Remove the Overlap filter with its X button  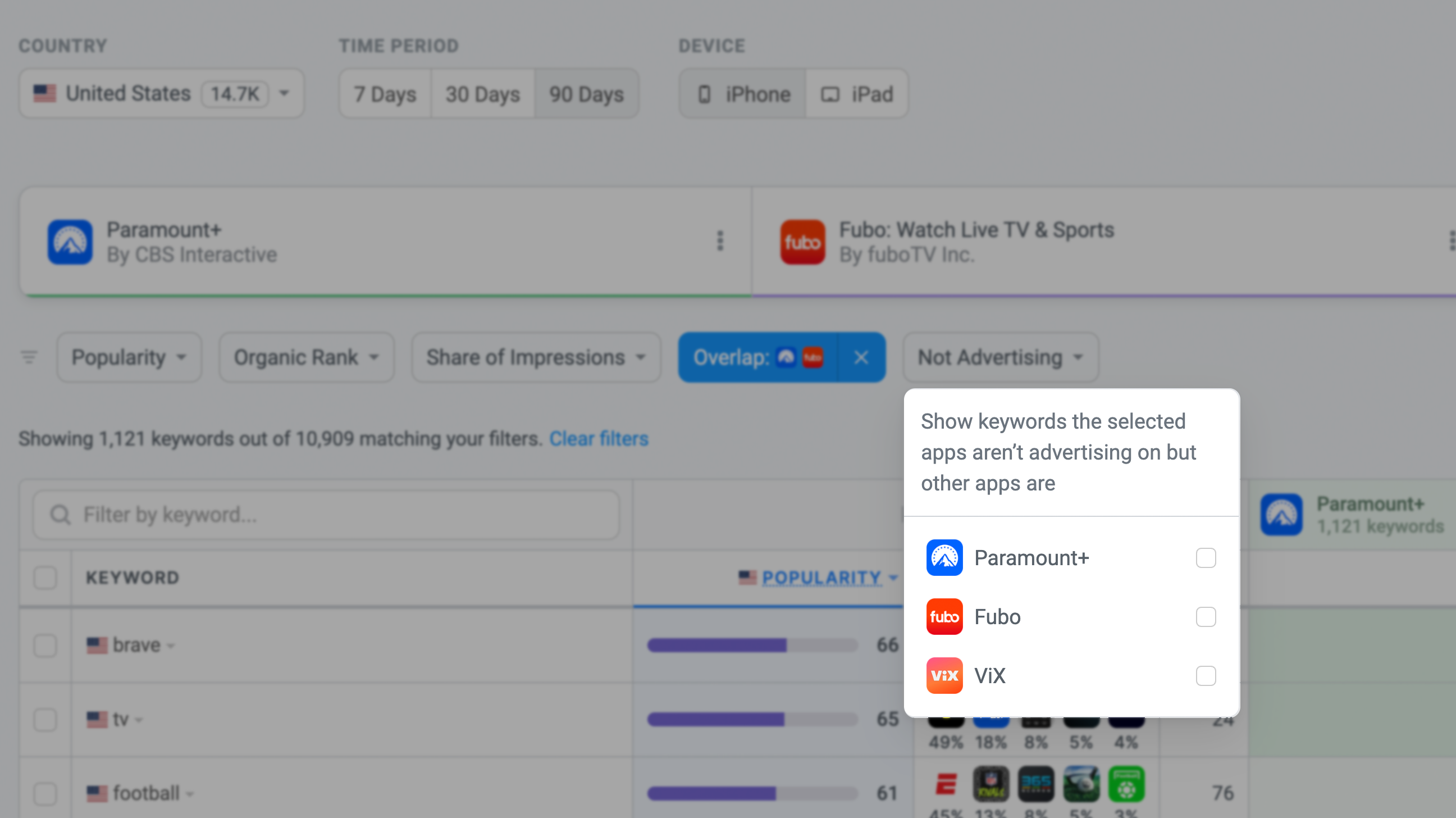click(861, 357)
